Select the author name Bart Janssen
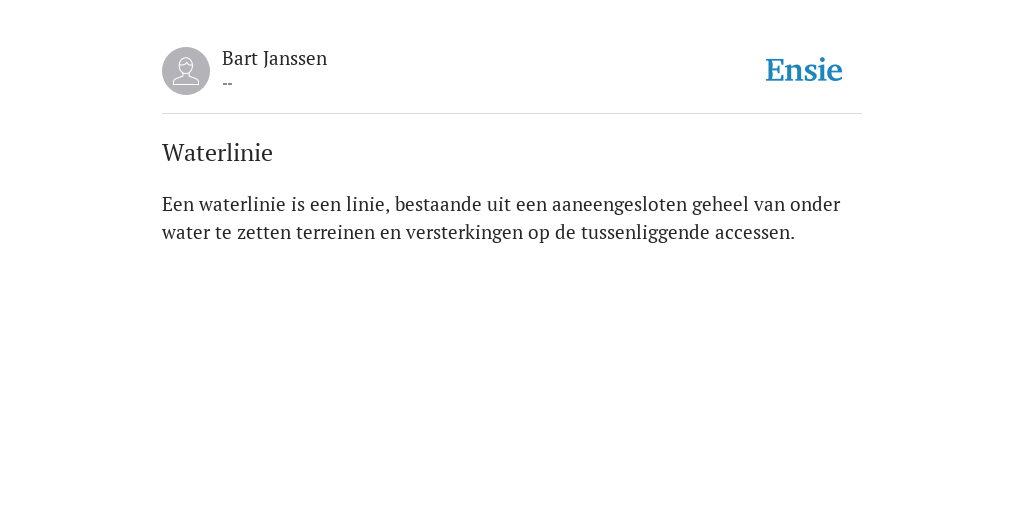Image resolution: width=1024 pixels, height=512 pixels. (x=274, y=59)
